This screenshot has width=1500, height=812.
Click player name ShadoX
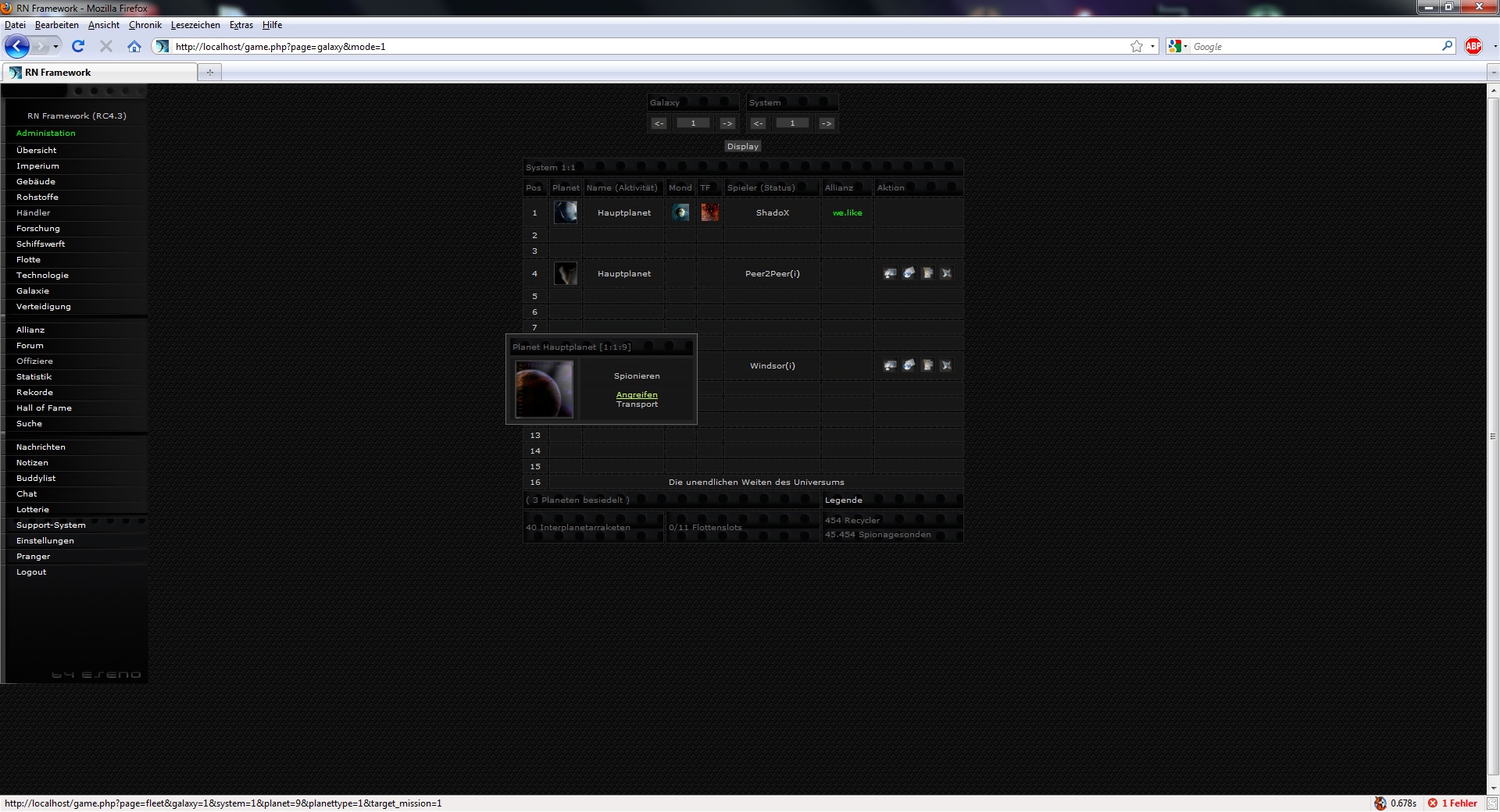tap(773, 212)
